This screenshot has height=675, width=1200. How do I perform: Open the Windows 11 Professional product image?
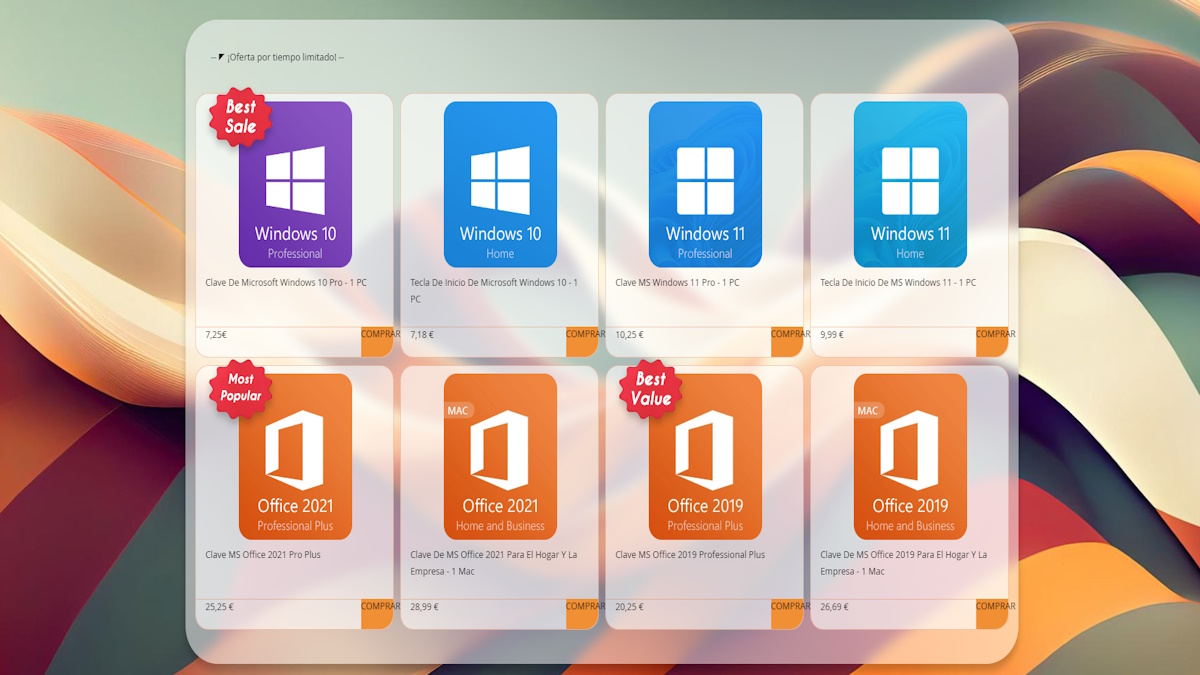705,184
